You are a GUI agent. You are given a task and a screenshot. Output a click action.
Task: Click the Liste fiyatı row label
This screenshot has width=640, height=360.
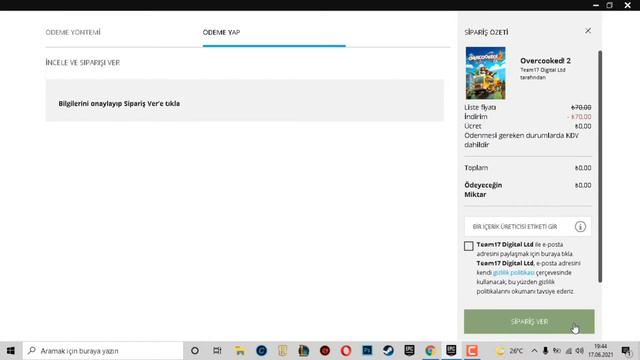tap(480, 107)
